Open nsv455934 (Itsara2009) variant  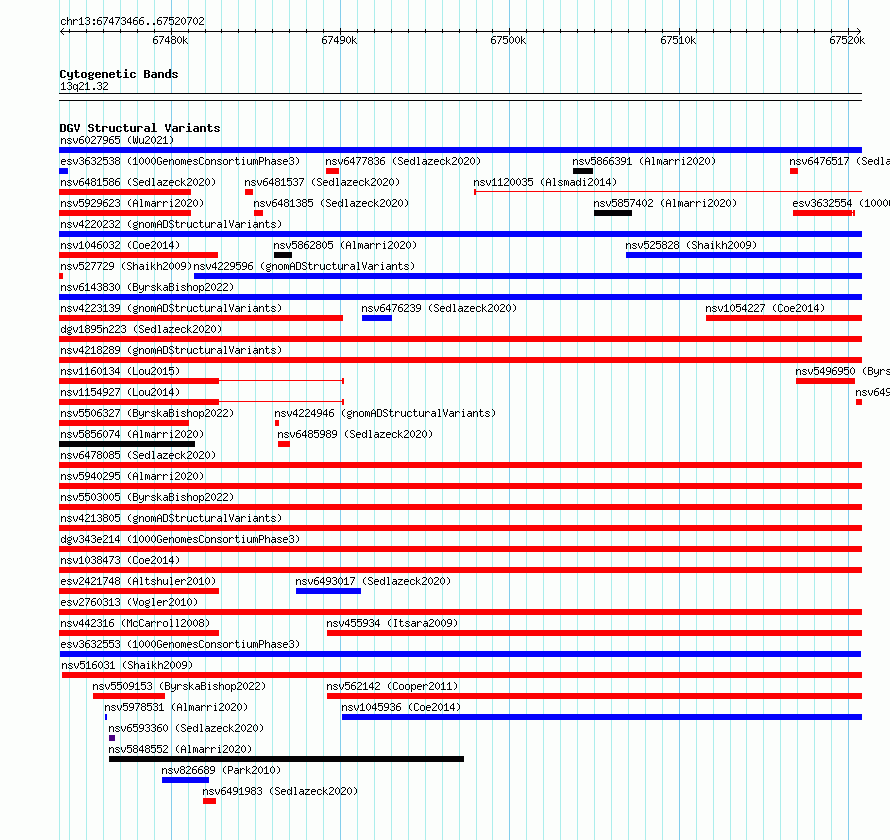tap(392, 623)
